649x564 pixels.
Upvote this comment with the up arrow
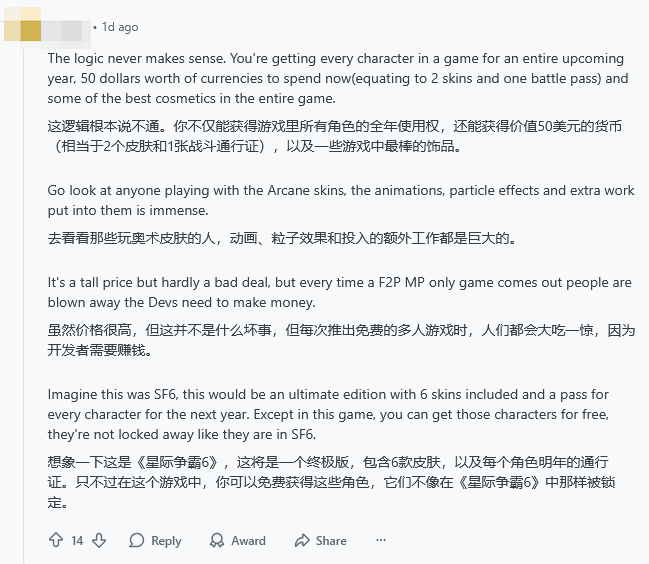point(56,540)
